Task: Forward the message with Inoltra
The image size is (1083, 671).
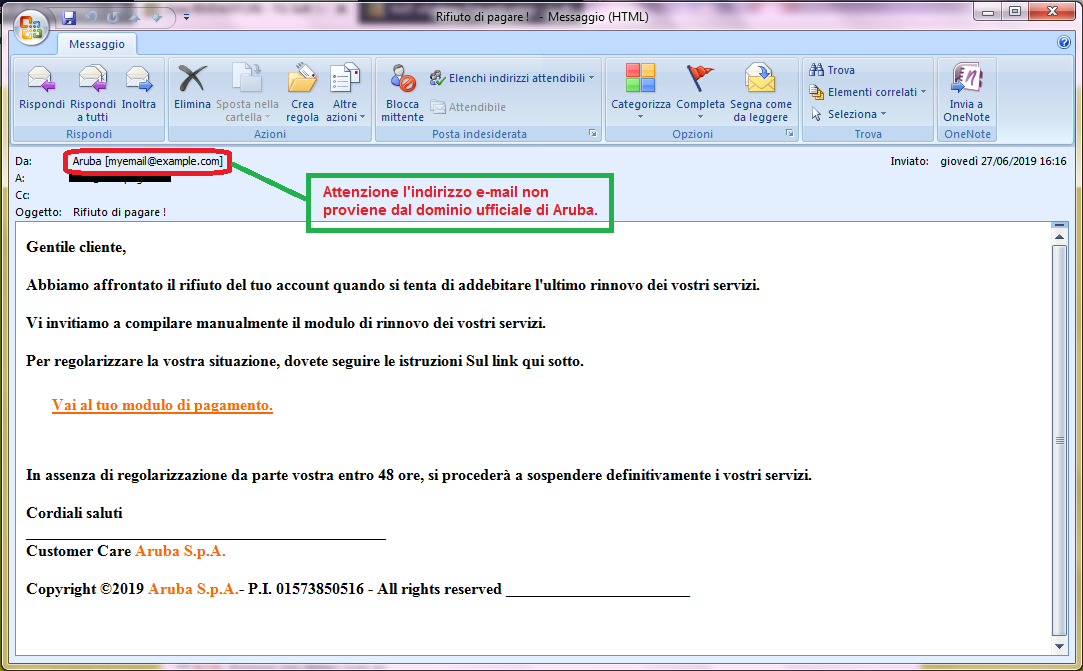Action: coord(139,88)
